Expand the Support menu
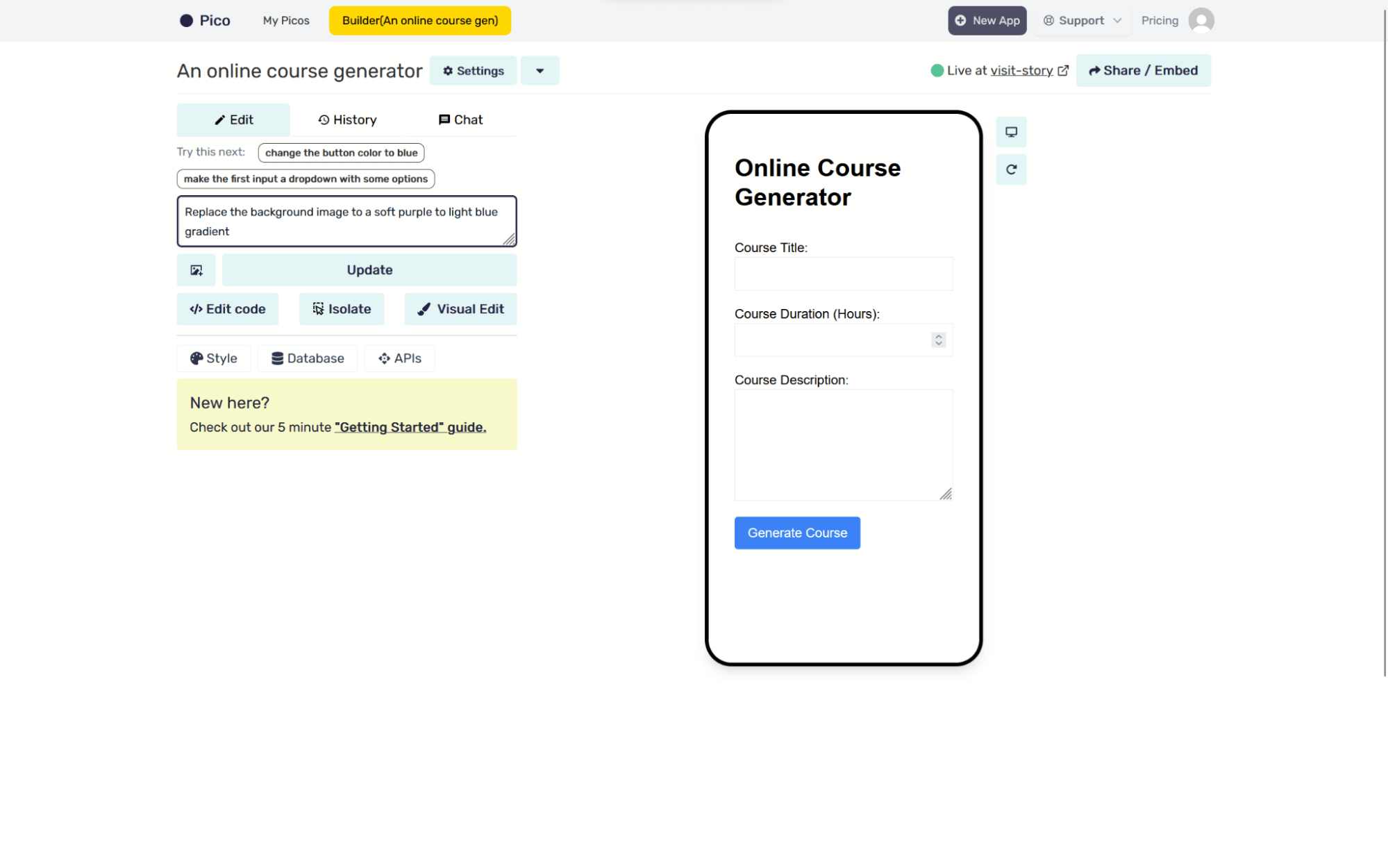This screenshot has width=1388, height=868. tap(1082, 20)
